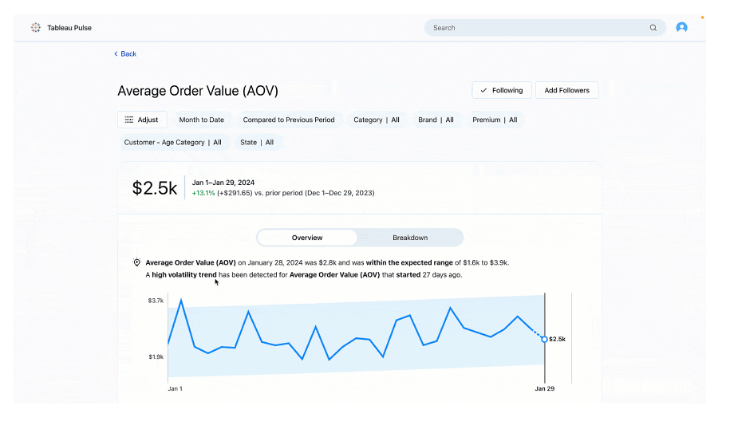The image size is (730, 426).
Task: Click the Tableau Pulse logo icon
Action: (36, 28)
